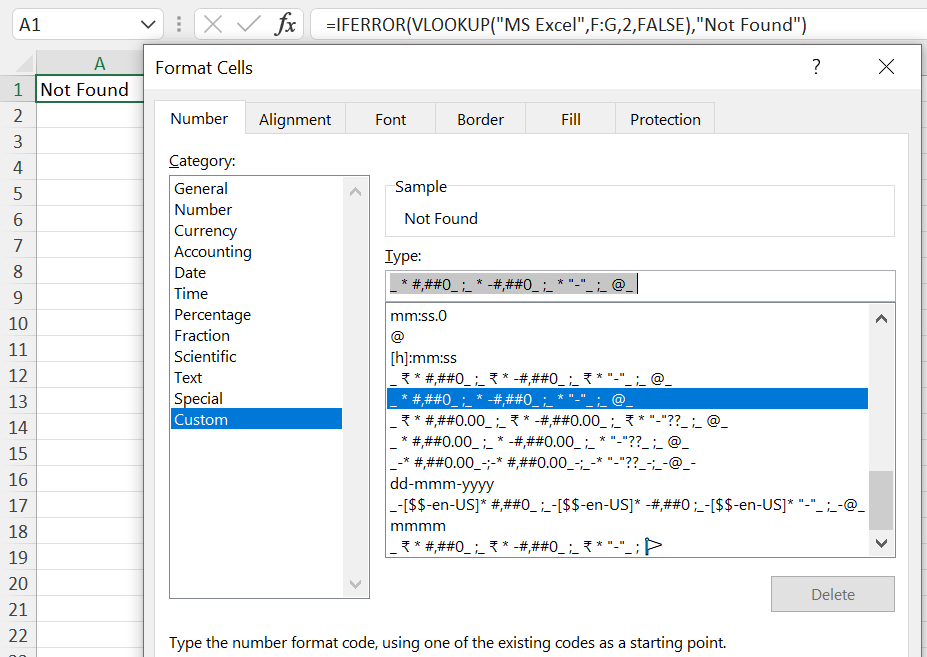Choose the dd-mmm-yyyy format type

627,484
